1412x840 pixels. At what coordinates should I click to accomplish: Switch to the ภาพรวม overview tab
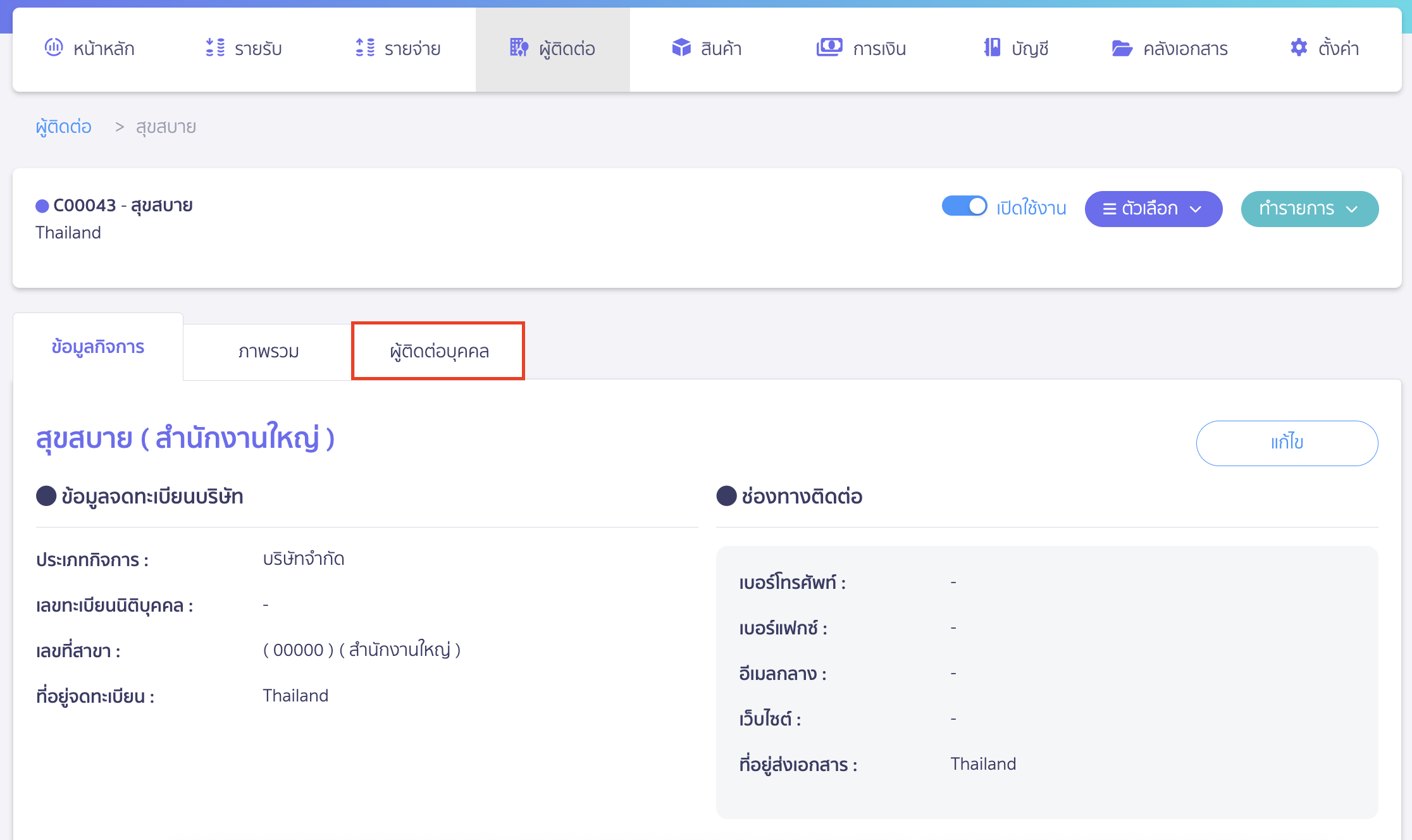pos(267,351)
